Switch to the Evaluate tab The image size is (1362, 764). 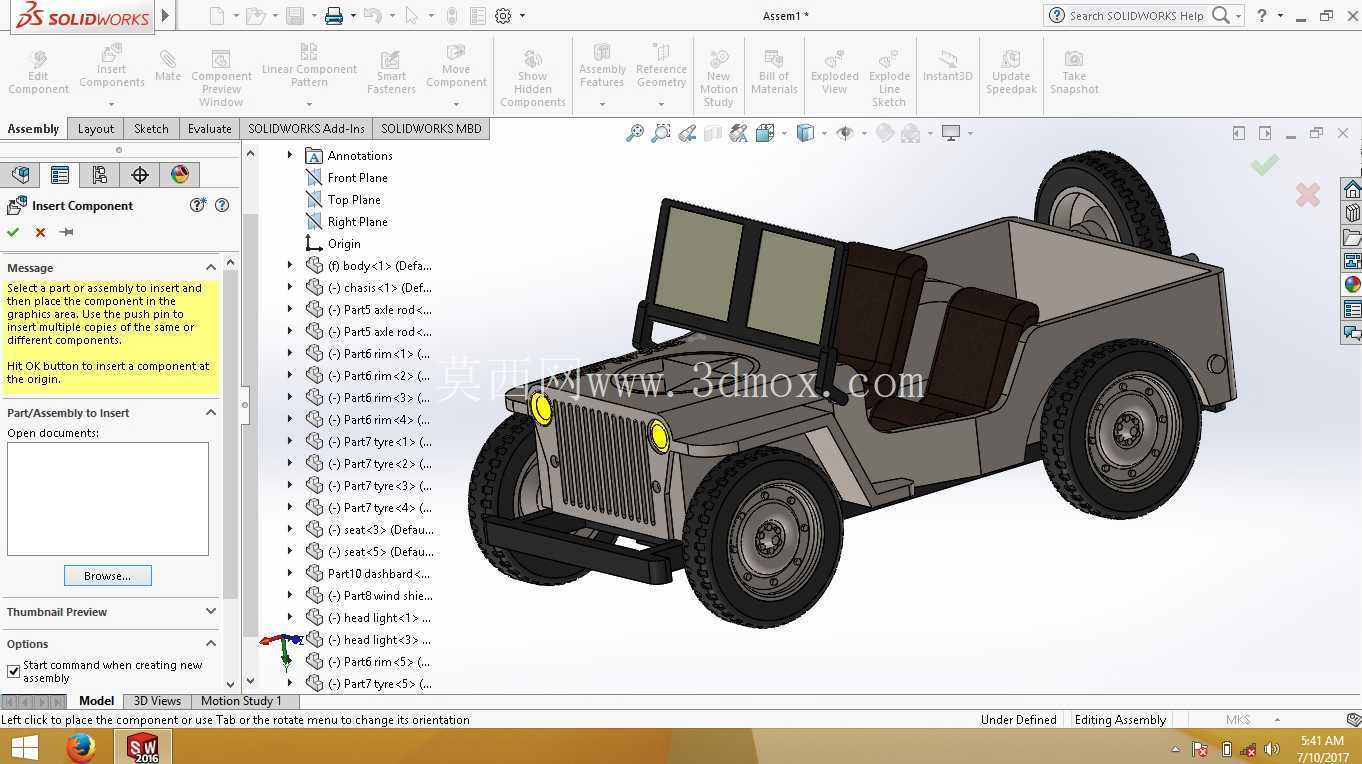[x=210, y=128]
